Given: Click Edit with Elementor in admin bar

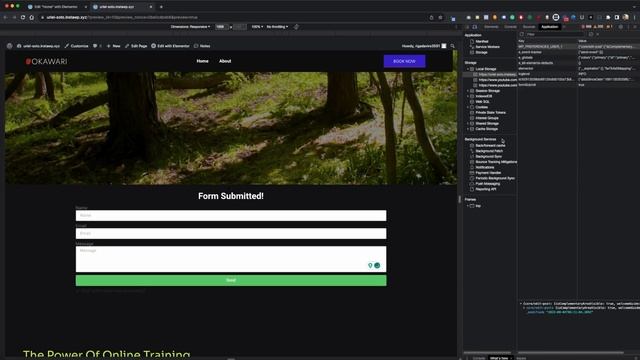Looking at the screenshot, I should coord(170,46).
